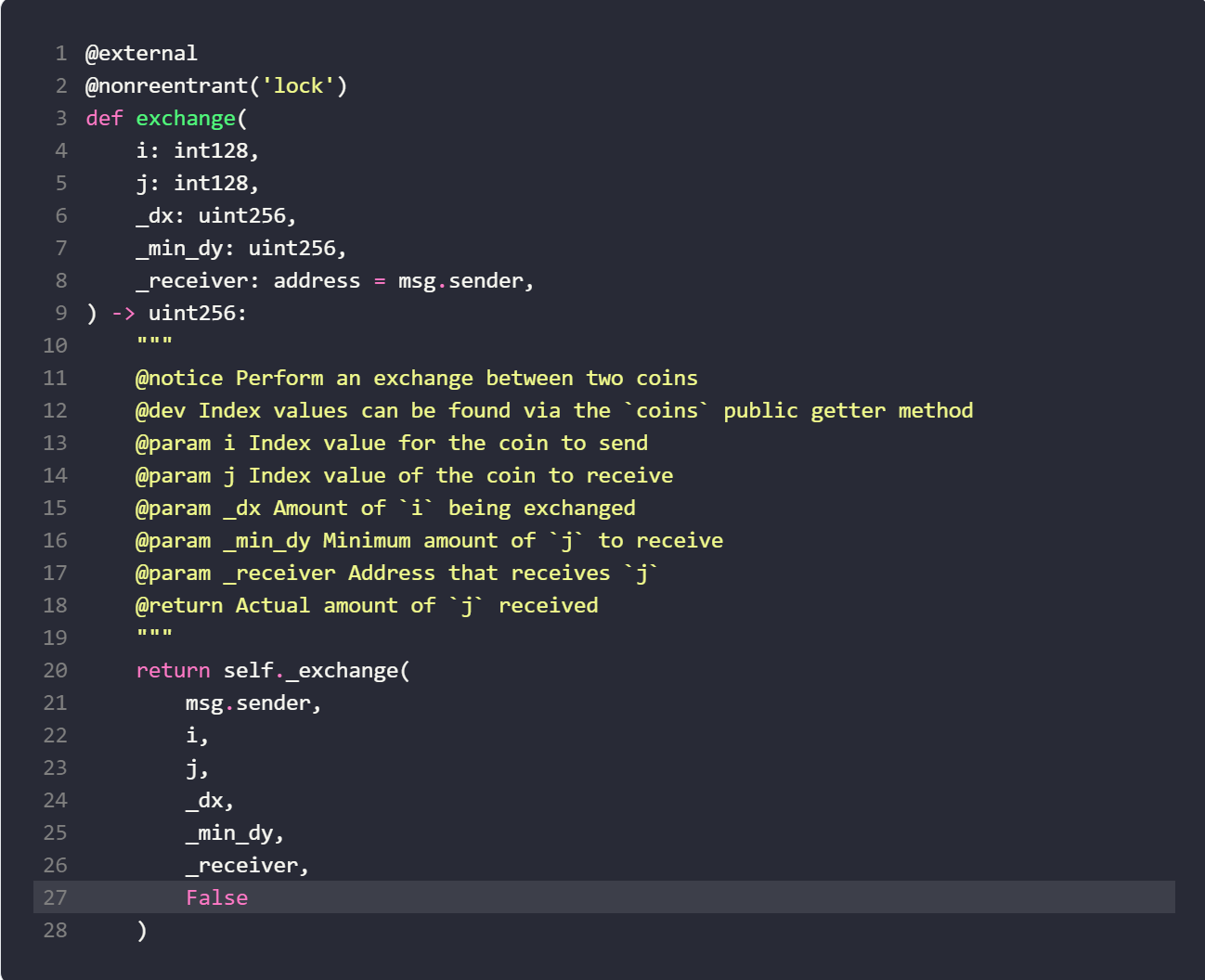Click '@return Actual amount of `j` received' line
Viewport: 1205px width, 980px height.
(x=367, y=605)
